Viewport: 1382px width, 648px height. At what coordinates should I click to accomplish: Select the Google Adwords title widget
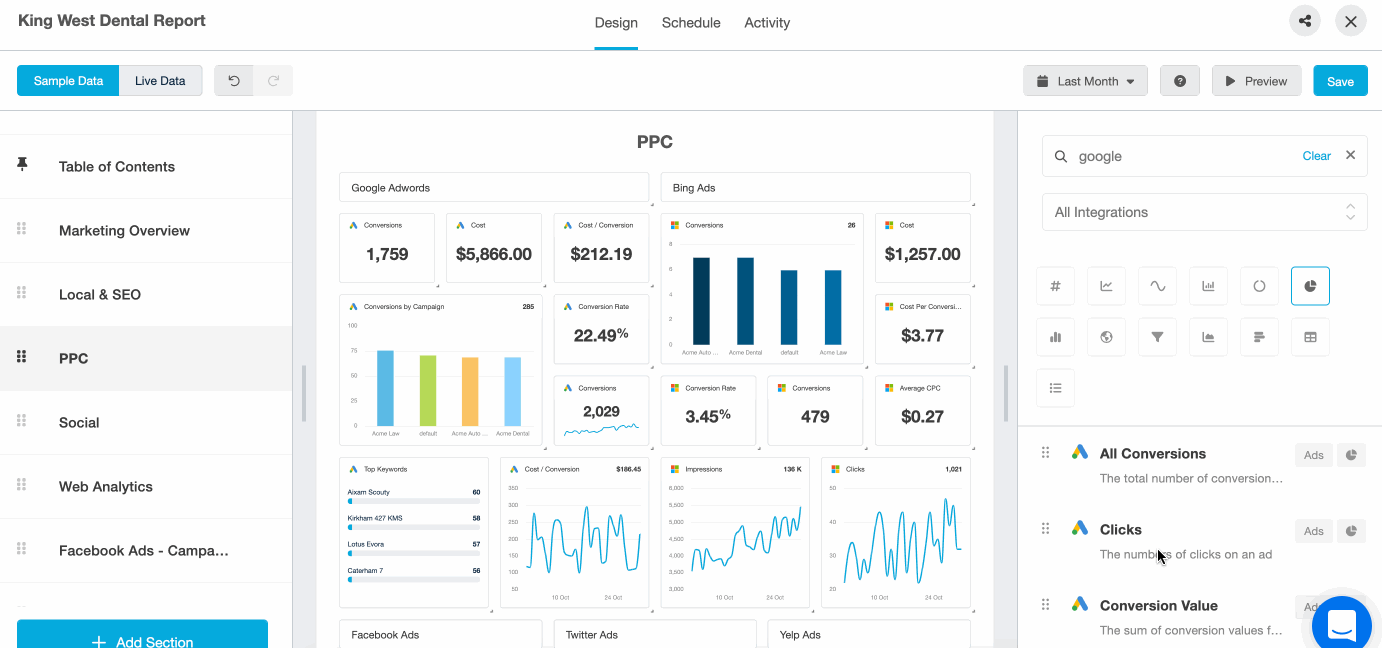(494, 188)
